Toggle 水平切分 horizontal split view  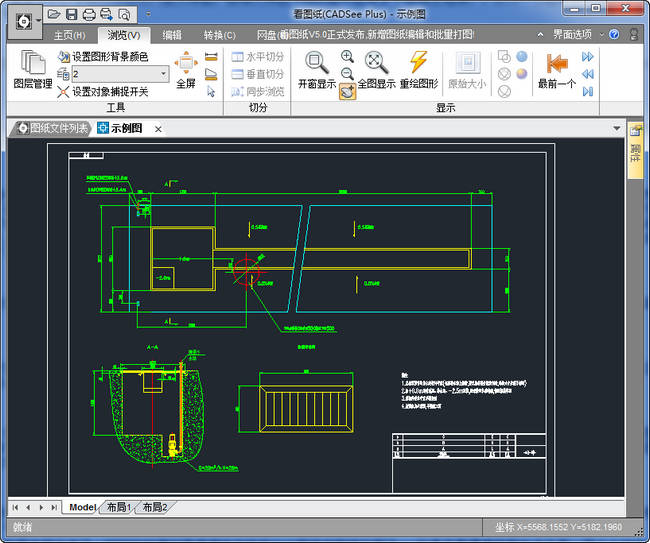coord(258,57)
